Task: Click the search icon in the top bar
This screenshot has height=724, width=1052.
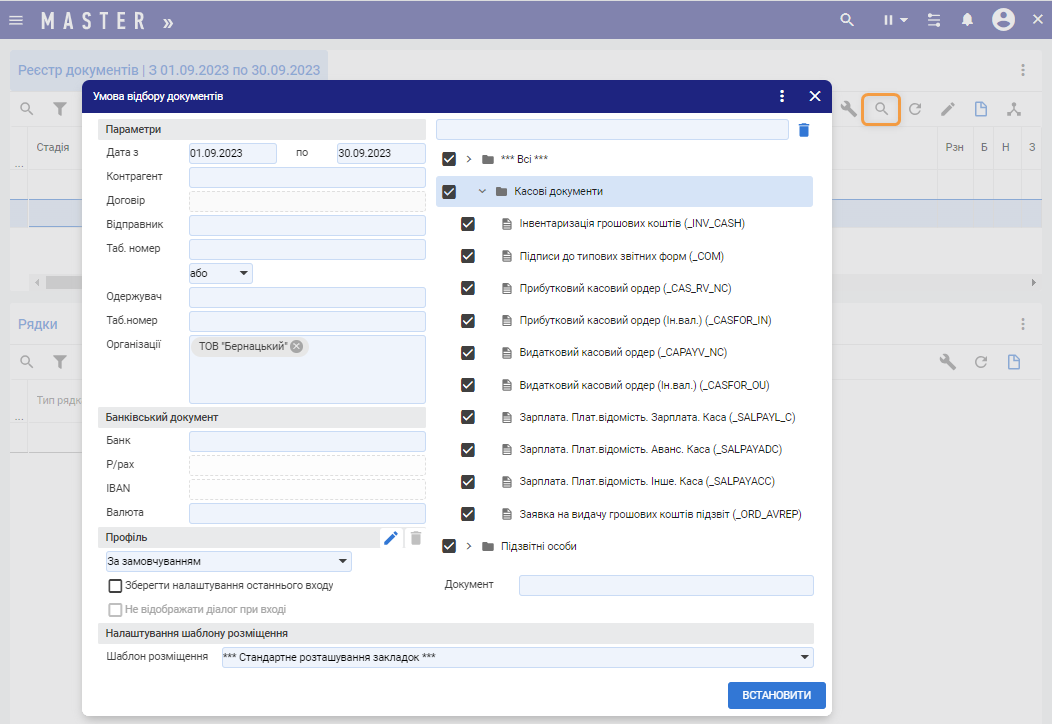Action: pos(847,20)
